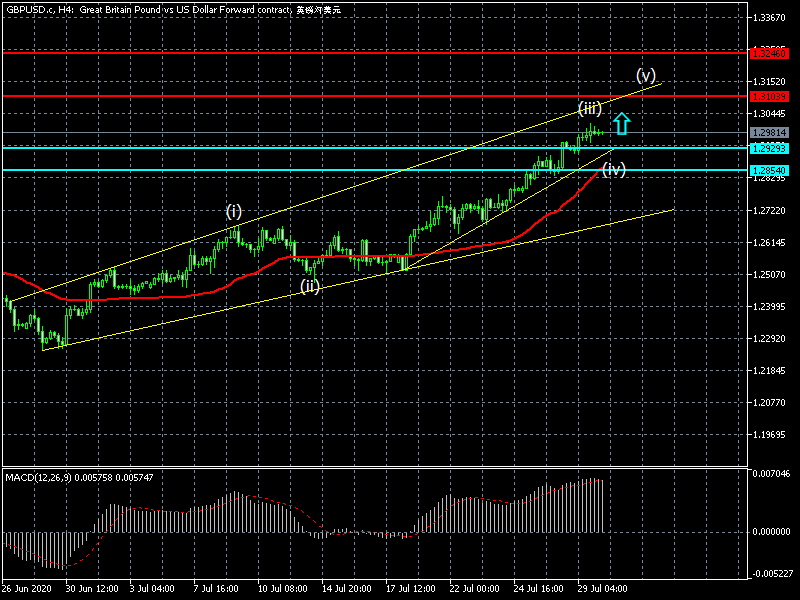Click the 1.33670 price scale value
The height and width of the screenshot is (600, 800).
(x=771, y=17)
